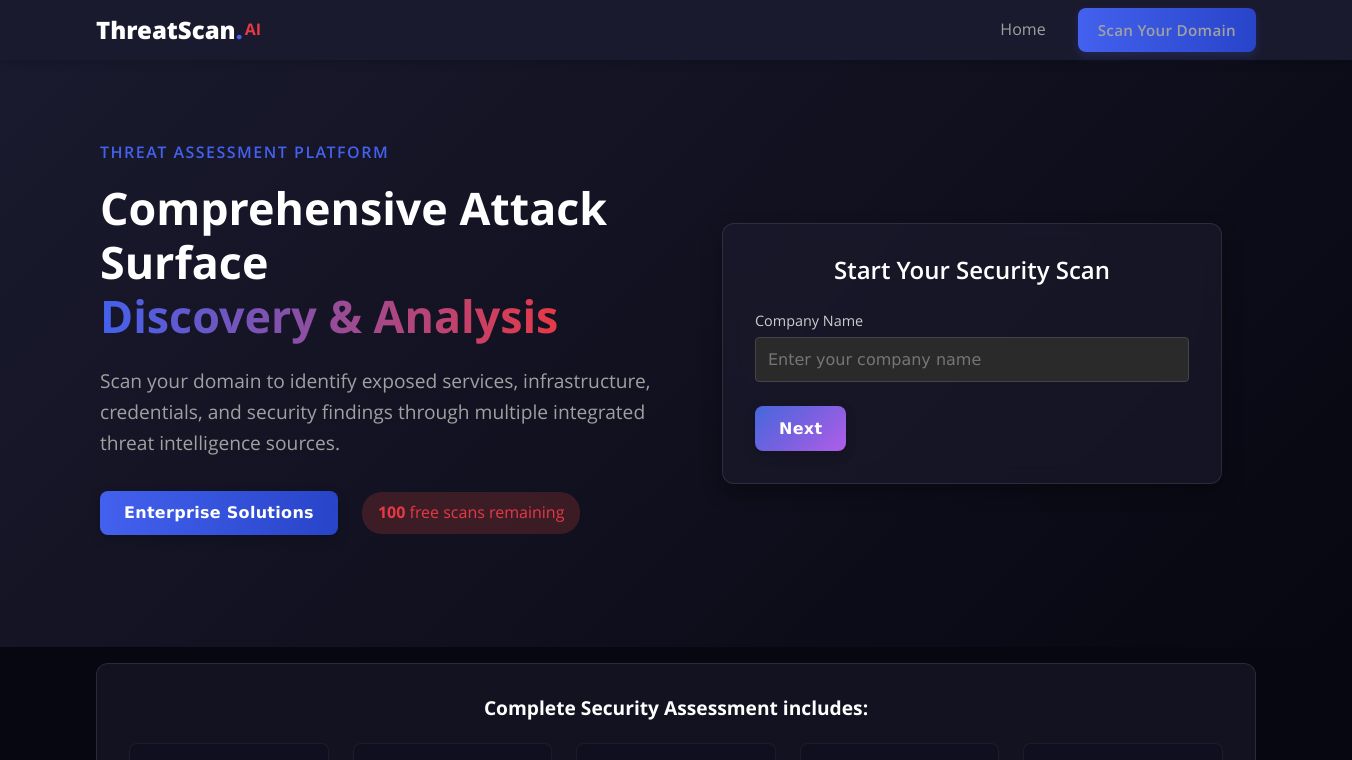Select the fourth assessment card from the left
This screenshot has height=760, width=1352.
click(899, 751)
